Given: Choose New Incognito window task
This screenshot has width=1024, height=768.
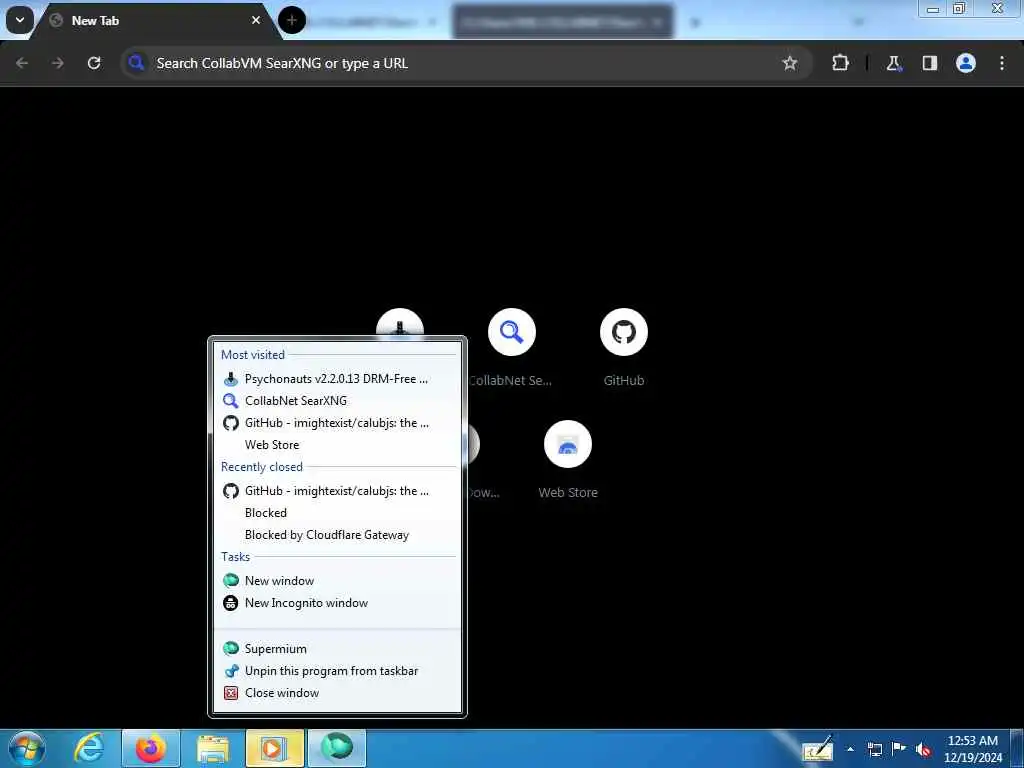Looking at the screenshot, I should [x=337, y=603].
